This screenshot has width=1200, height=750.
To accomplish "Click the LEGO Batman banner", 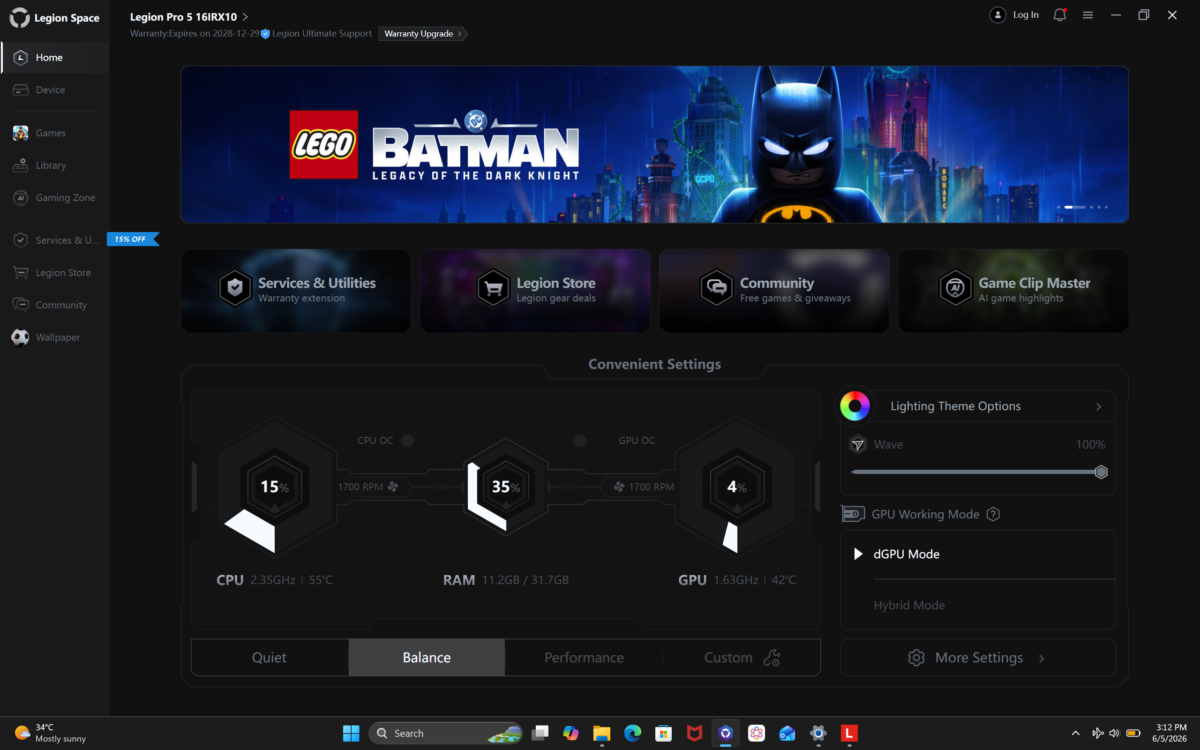I will pos(654,144).
